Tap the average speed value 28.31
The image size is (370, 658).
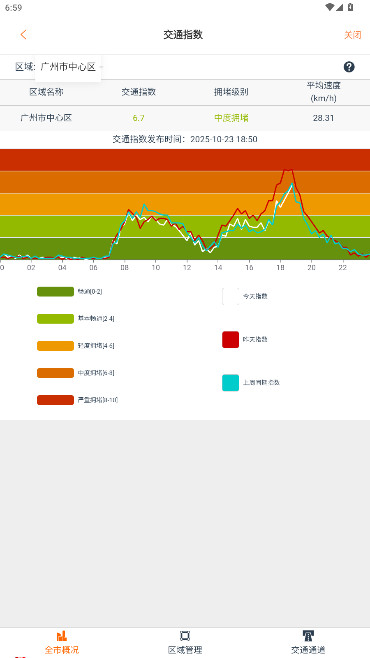pyautogui.click(x=323, y=118)
